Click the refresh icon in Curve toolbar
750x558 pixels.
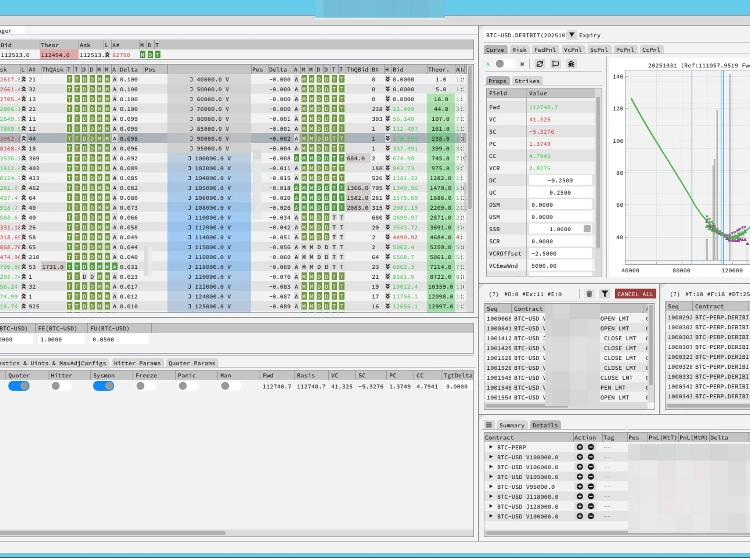click(x=541, y=63)
